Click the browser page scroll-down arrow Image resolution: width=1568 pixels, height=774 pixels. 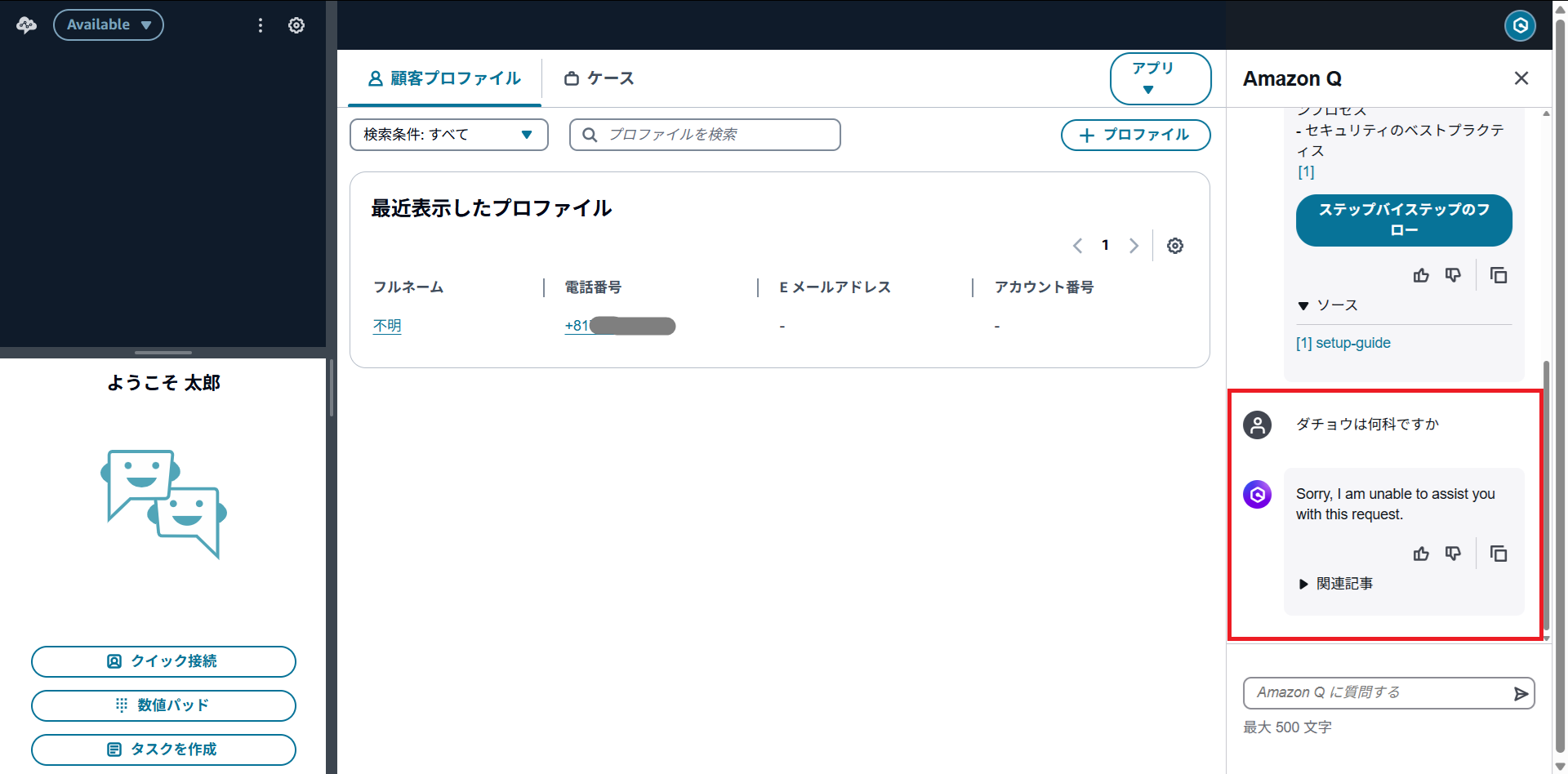(x=1560, y=767)
